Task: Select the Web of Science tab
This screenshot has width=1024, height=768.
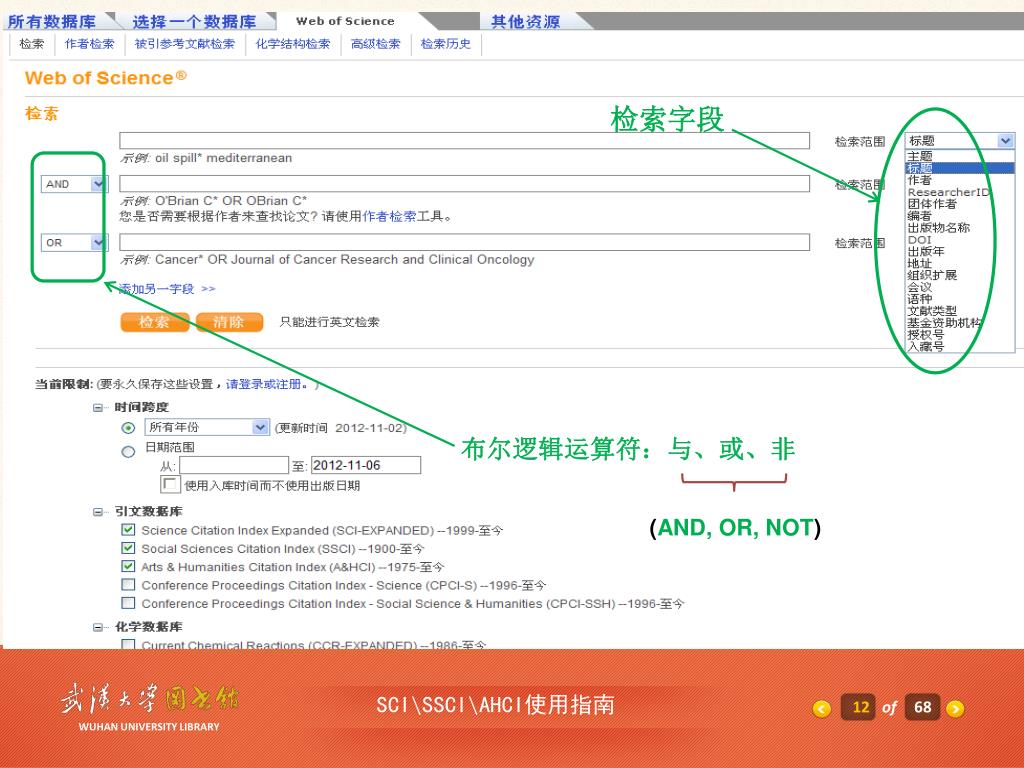Action: coord(345,21)
